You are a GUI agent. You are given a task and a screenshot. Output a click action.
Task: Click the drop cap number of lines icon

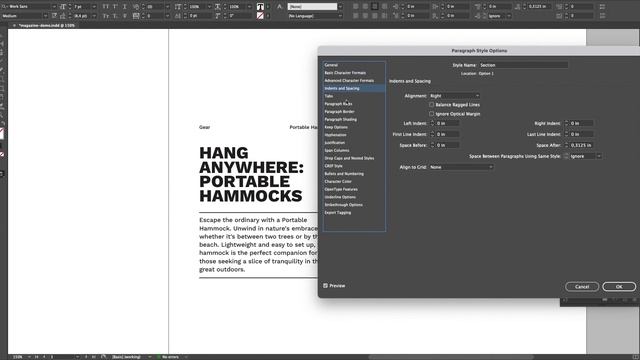tap(559, 7)
